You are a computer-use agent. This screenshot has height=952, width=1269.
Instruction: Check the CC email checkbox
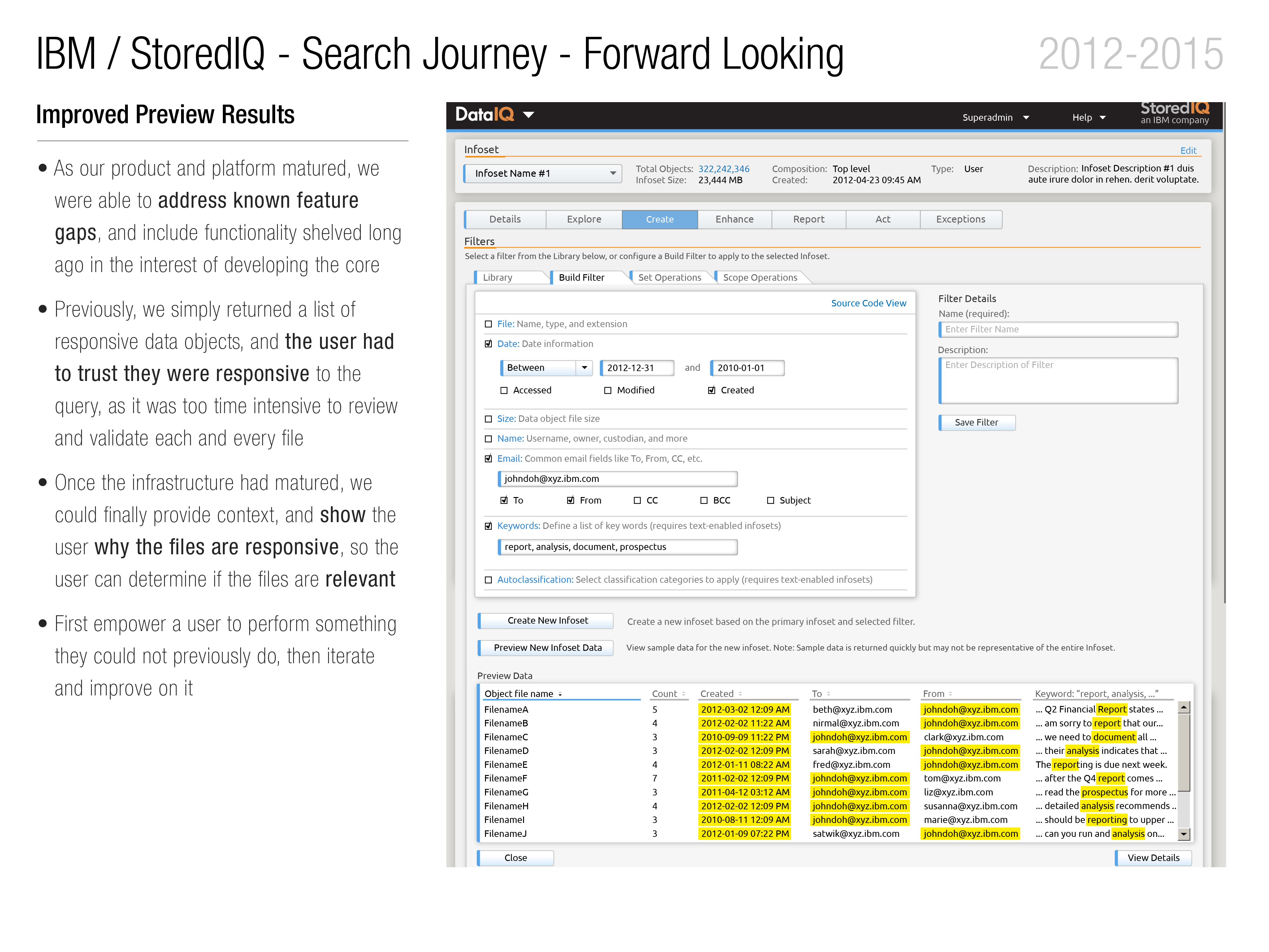(x=637, y=501)
